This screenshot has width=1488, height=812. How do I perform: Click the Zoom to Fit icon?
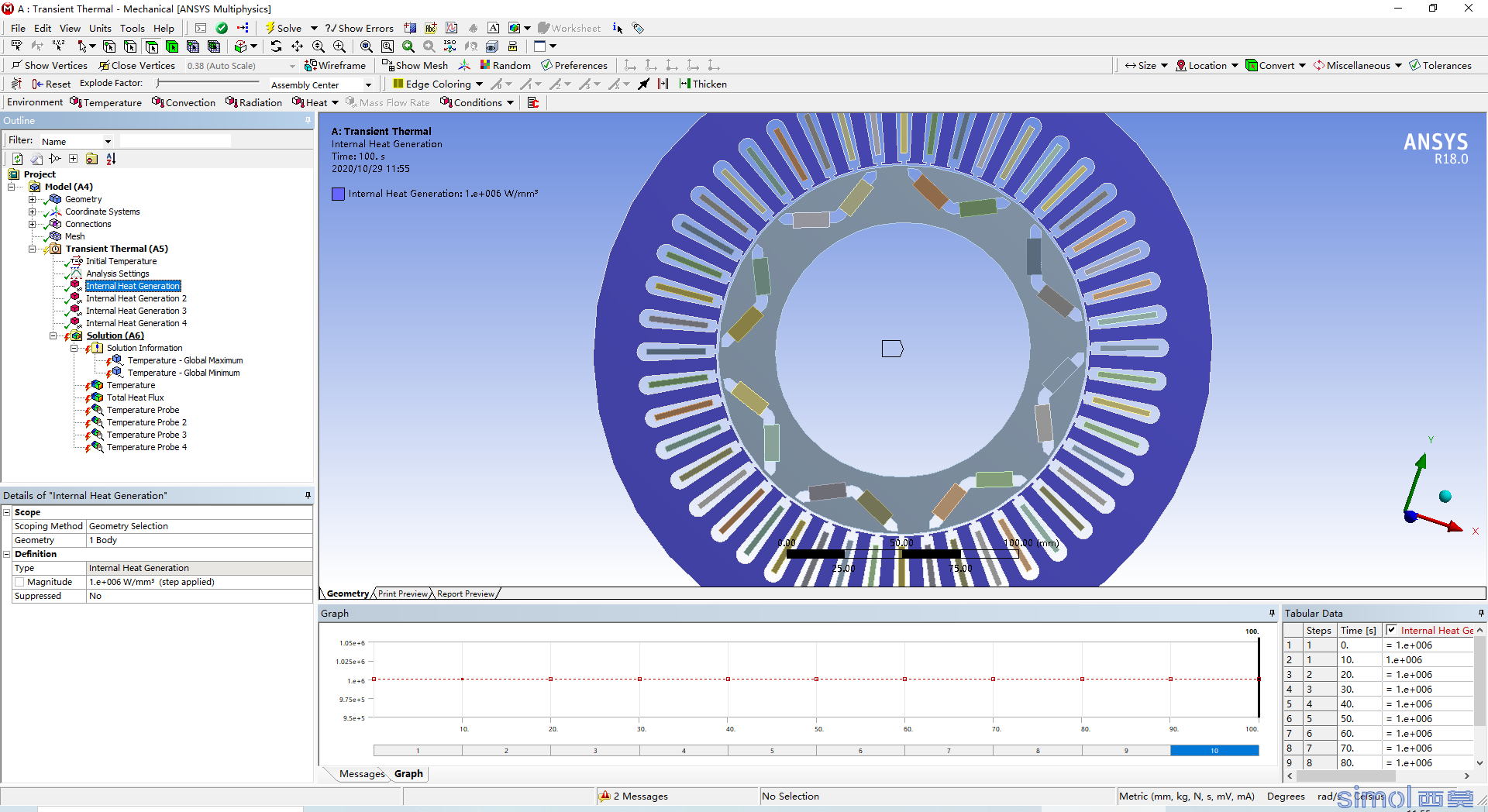point(366,46)
